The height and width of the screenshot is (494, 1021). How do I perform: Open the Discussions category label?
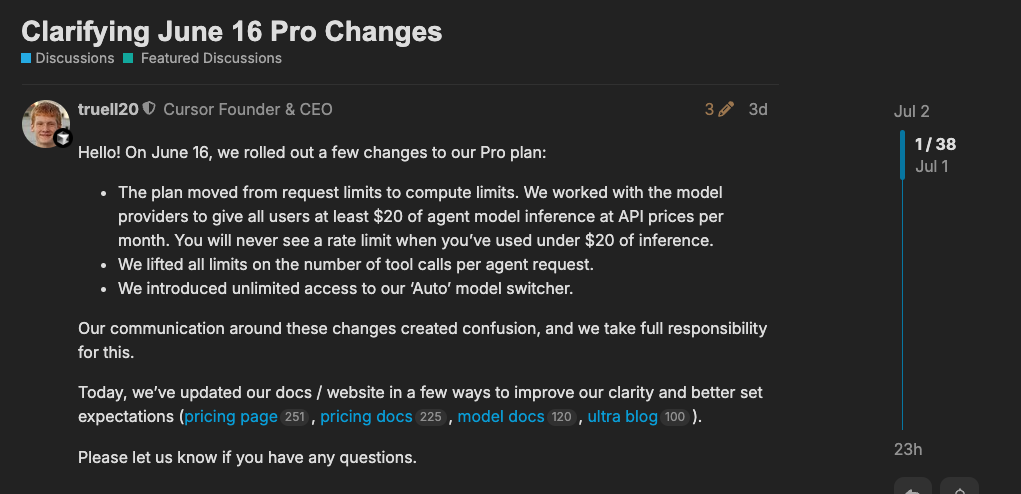[x=75, y=59]
